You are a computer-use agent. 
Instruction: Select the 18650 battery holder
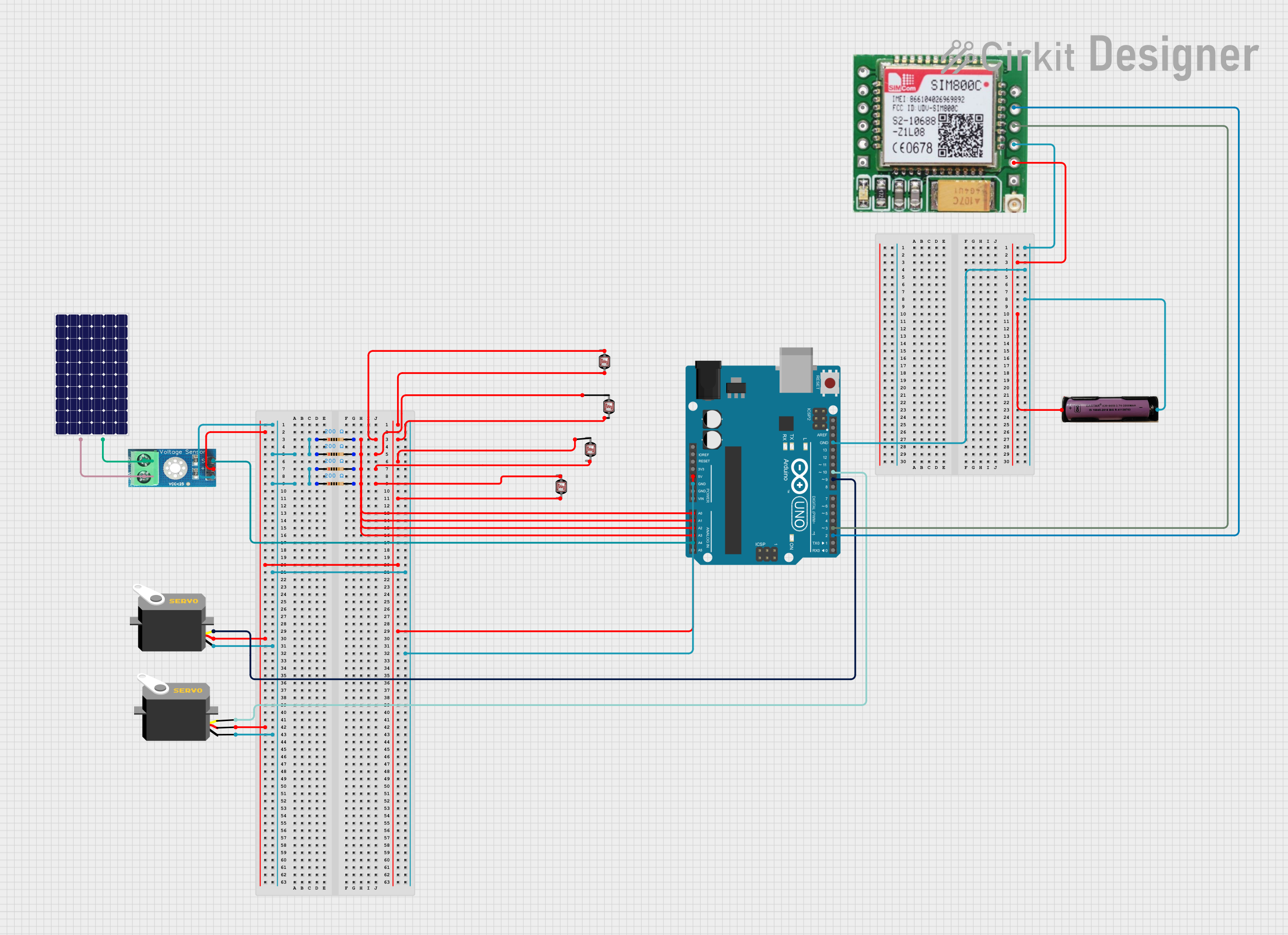click(x=1110, y=409)
